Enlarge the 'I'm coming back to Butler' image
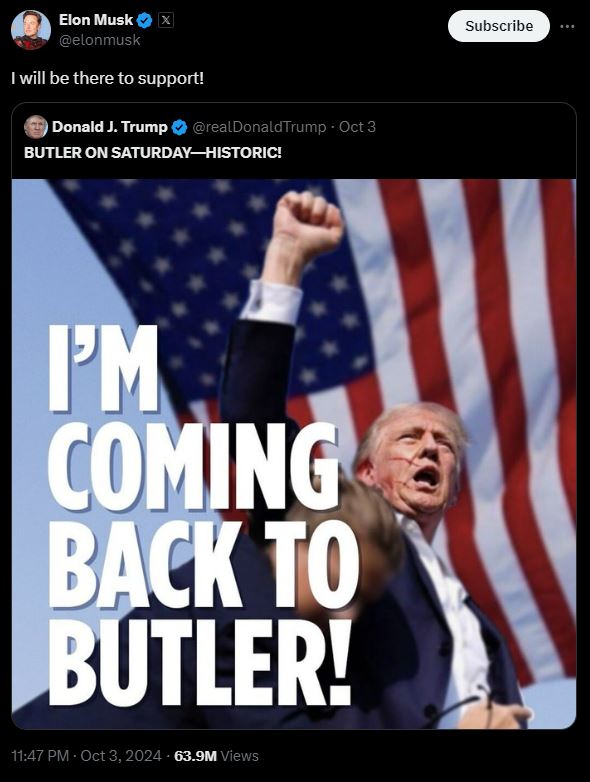The height and width of the screenshot is (782, 590). (x=294, y=454)
